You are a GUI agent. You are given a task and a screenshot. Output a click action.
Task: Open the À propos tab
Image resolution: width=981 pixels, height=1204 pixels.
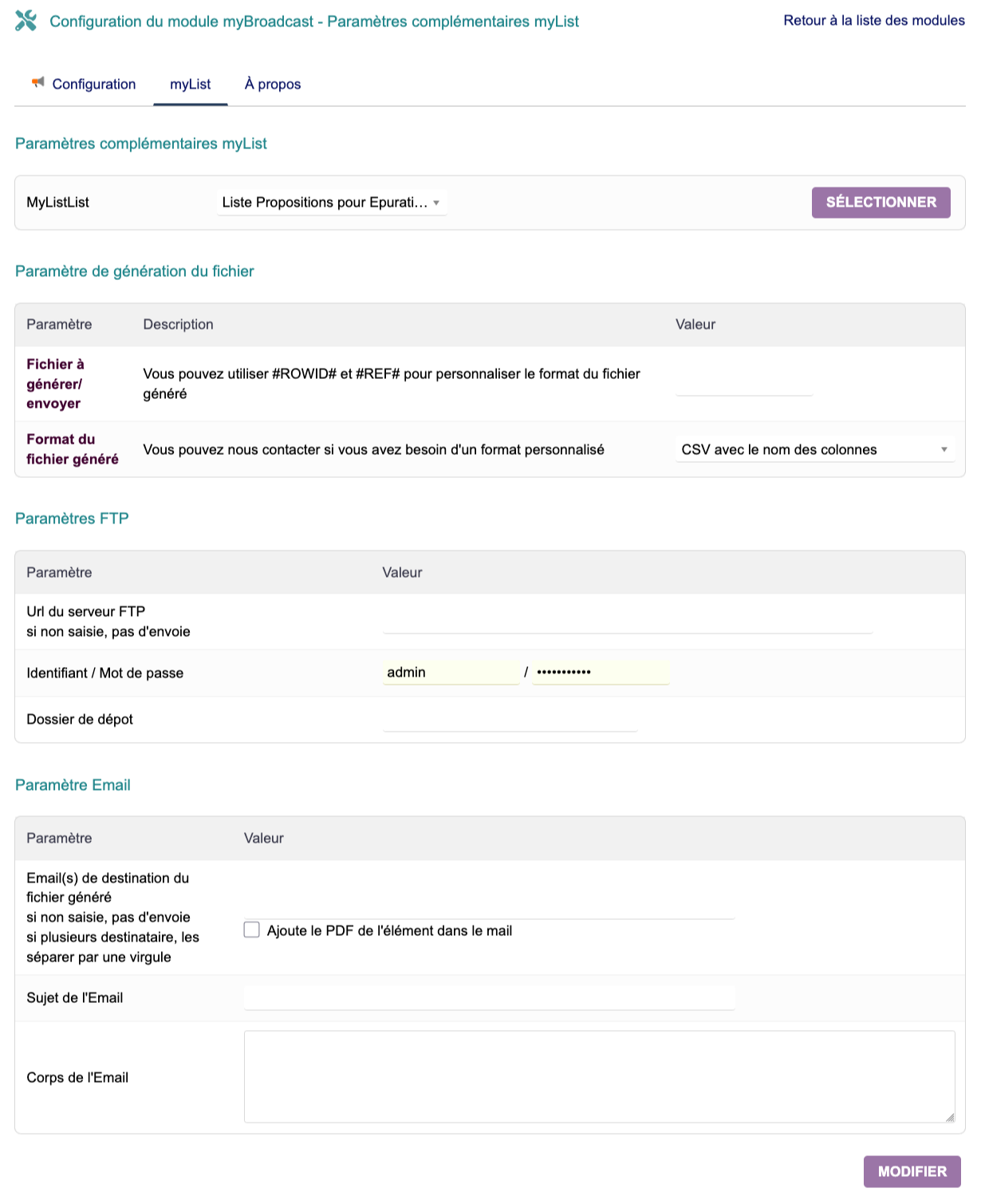coord(272,85)
